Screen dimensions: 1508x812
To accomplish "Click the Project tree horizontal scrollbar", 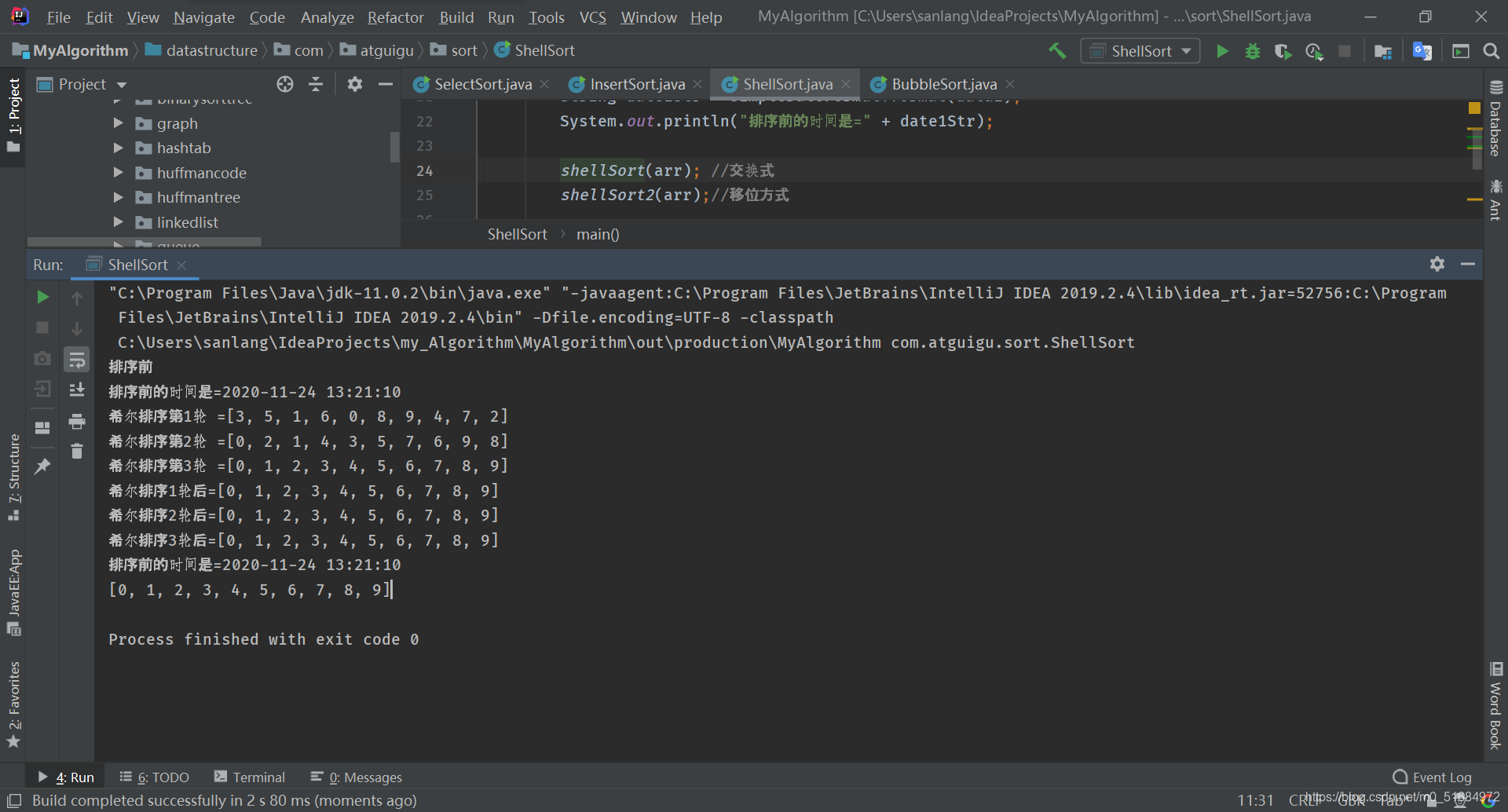I will click(x=145, y=242).
